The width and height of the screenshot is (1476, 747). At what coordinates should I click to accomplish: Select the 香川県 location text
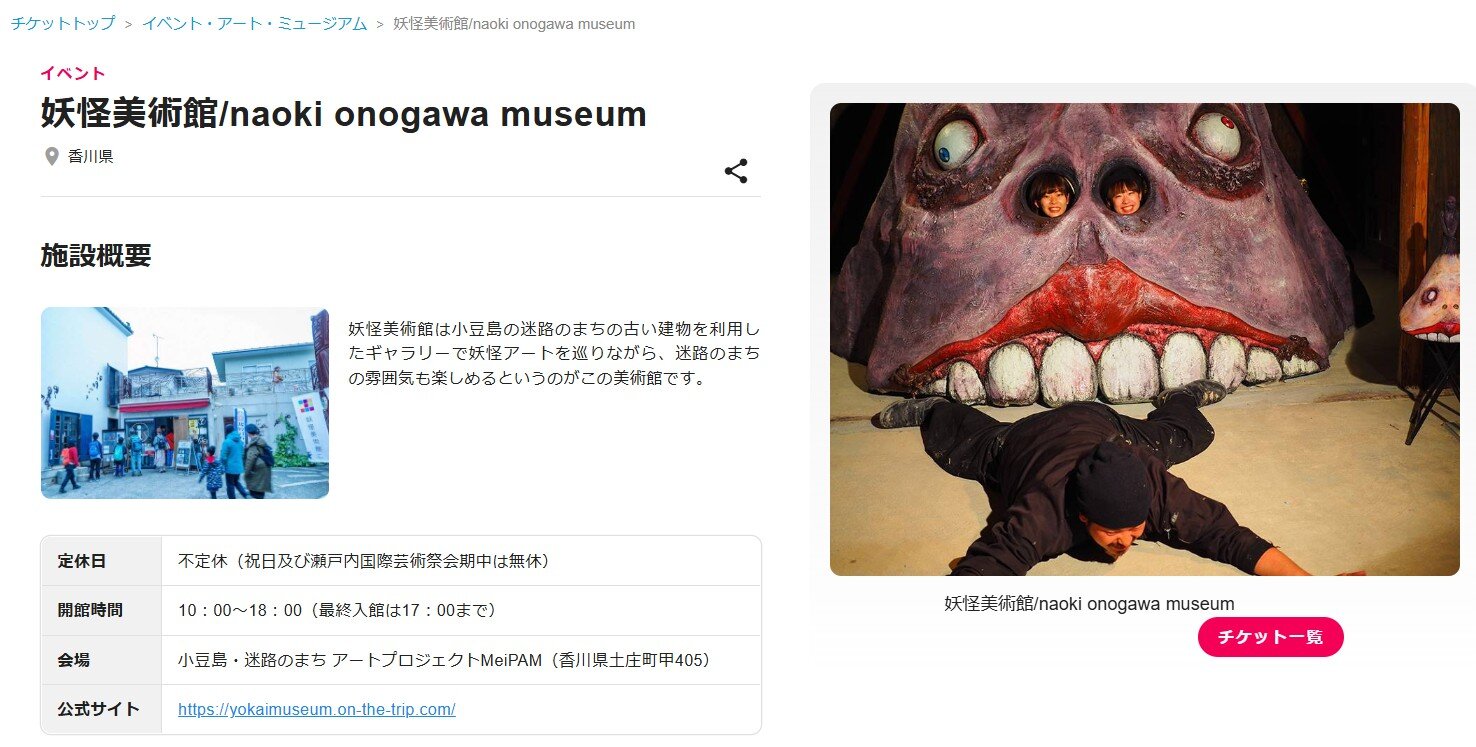(91, 157)
